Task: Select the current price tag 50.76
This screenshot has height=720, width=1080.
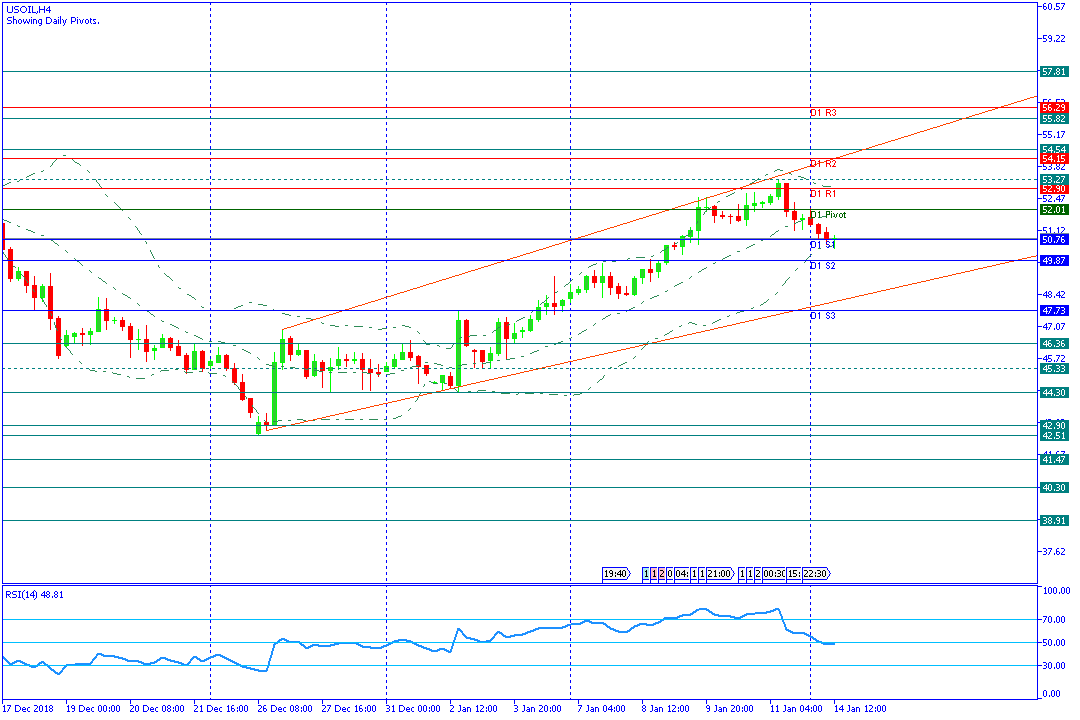Action: coord(1054,240)
